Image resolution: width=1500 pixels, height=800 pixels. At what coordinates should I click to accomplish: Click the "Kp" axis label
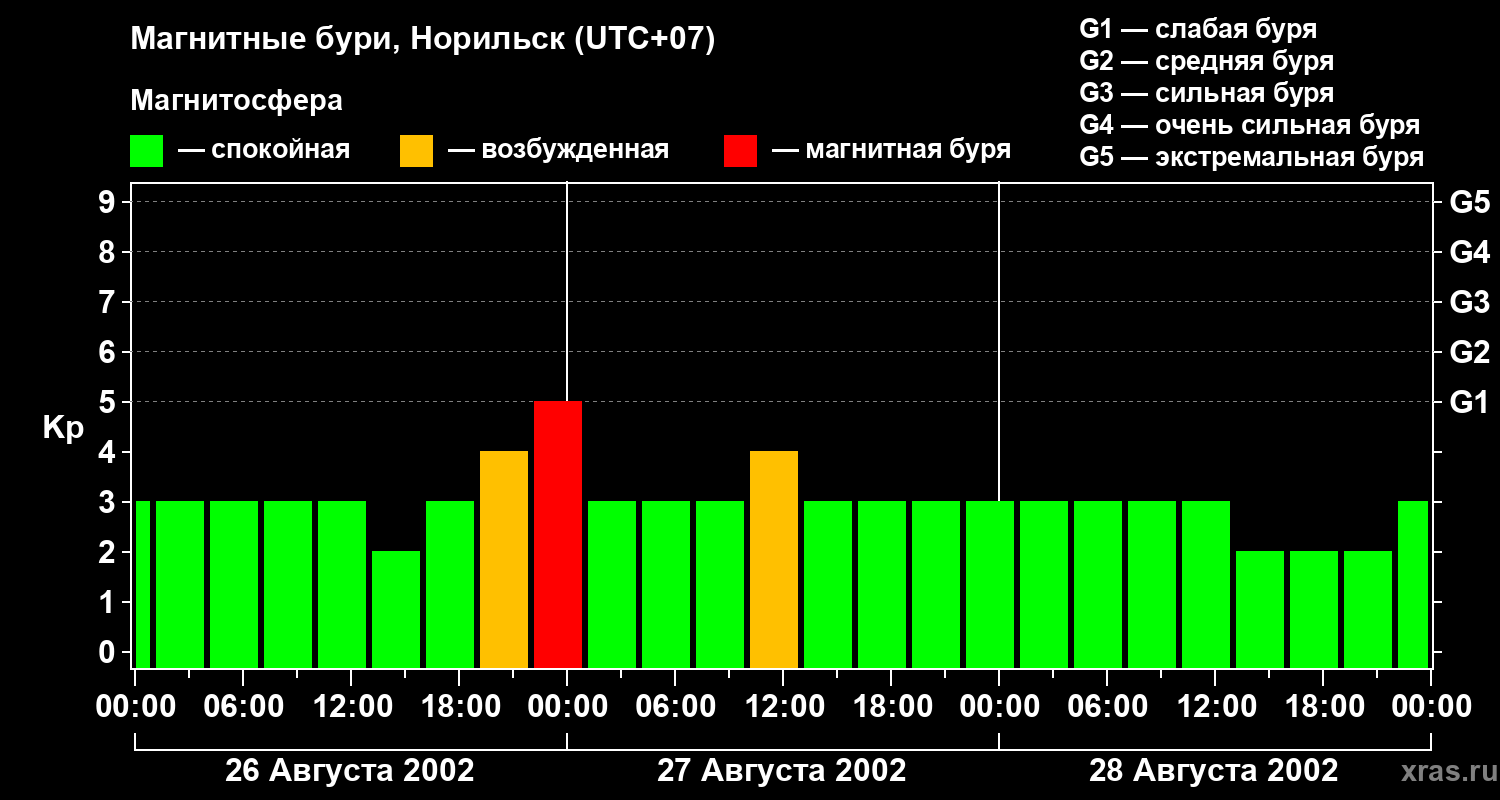click(63, 429)
